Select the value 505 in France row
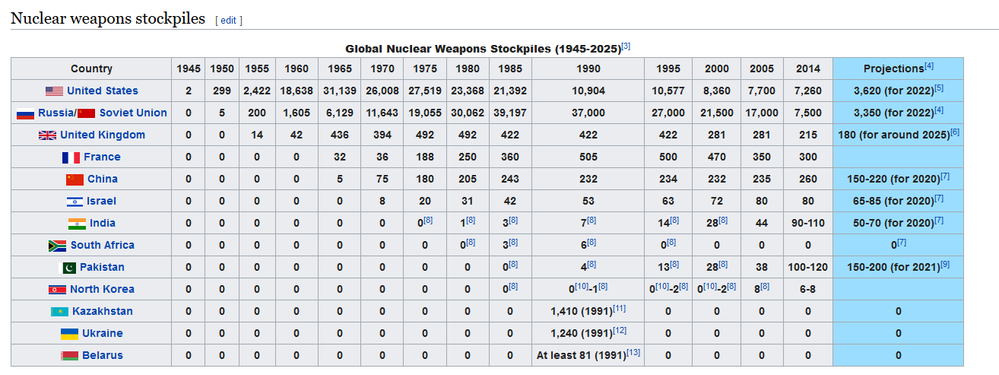 click(x=588, y=157)
